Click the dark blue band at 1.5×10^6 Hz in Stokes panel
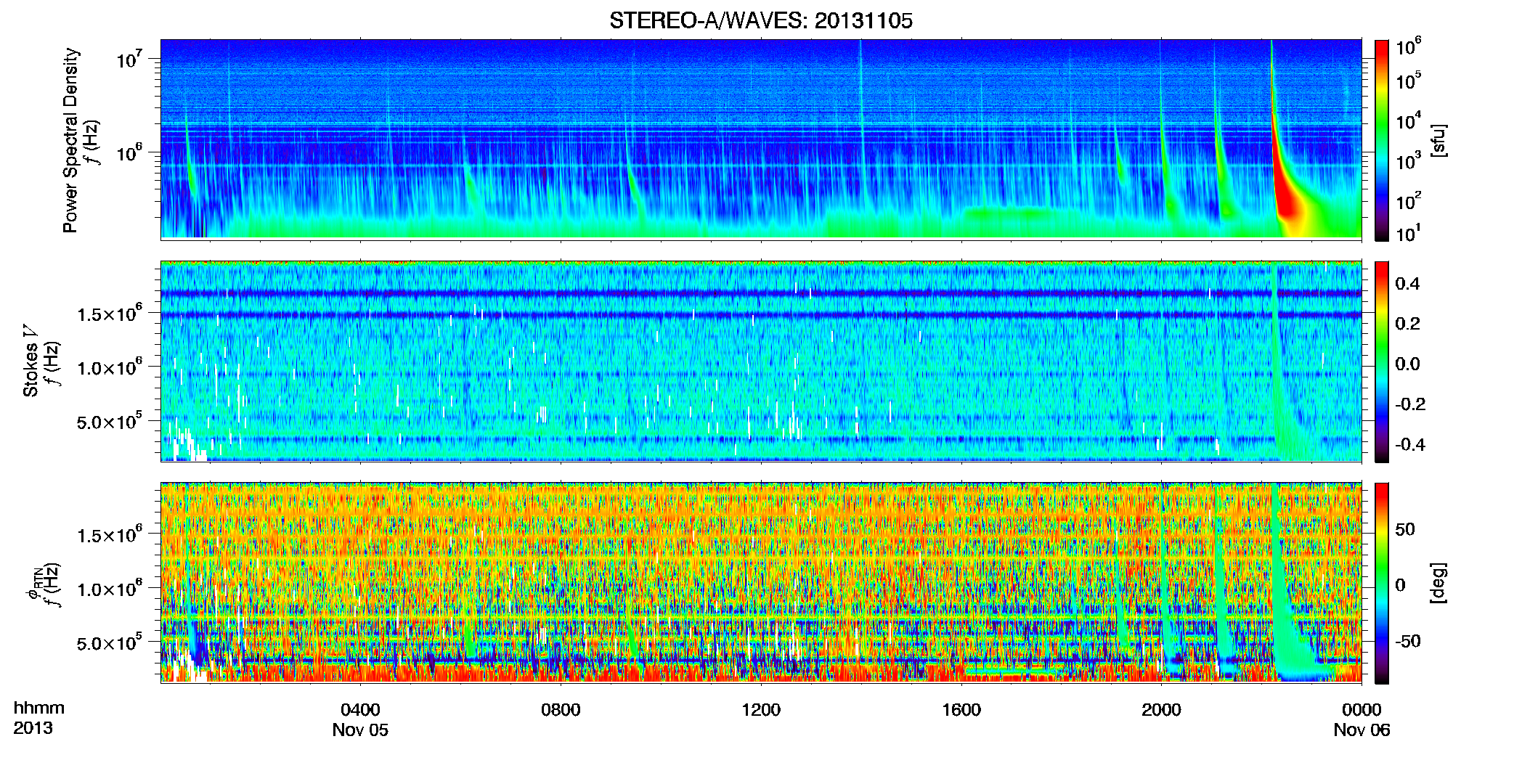Image resolution: width=1522 pixels, height=784 pixels. tap(760, 315)
